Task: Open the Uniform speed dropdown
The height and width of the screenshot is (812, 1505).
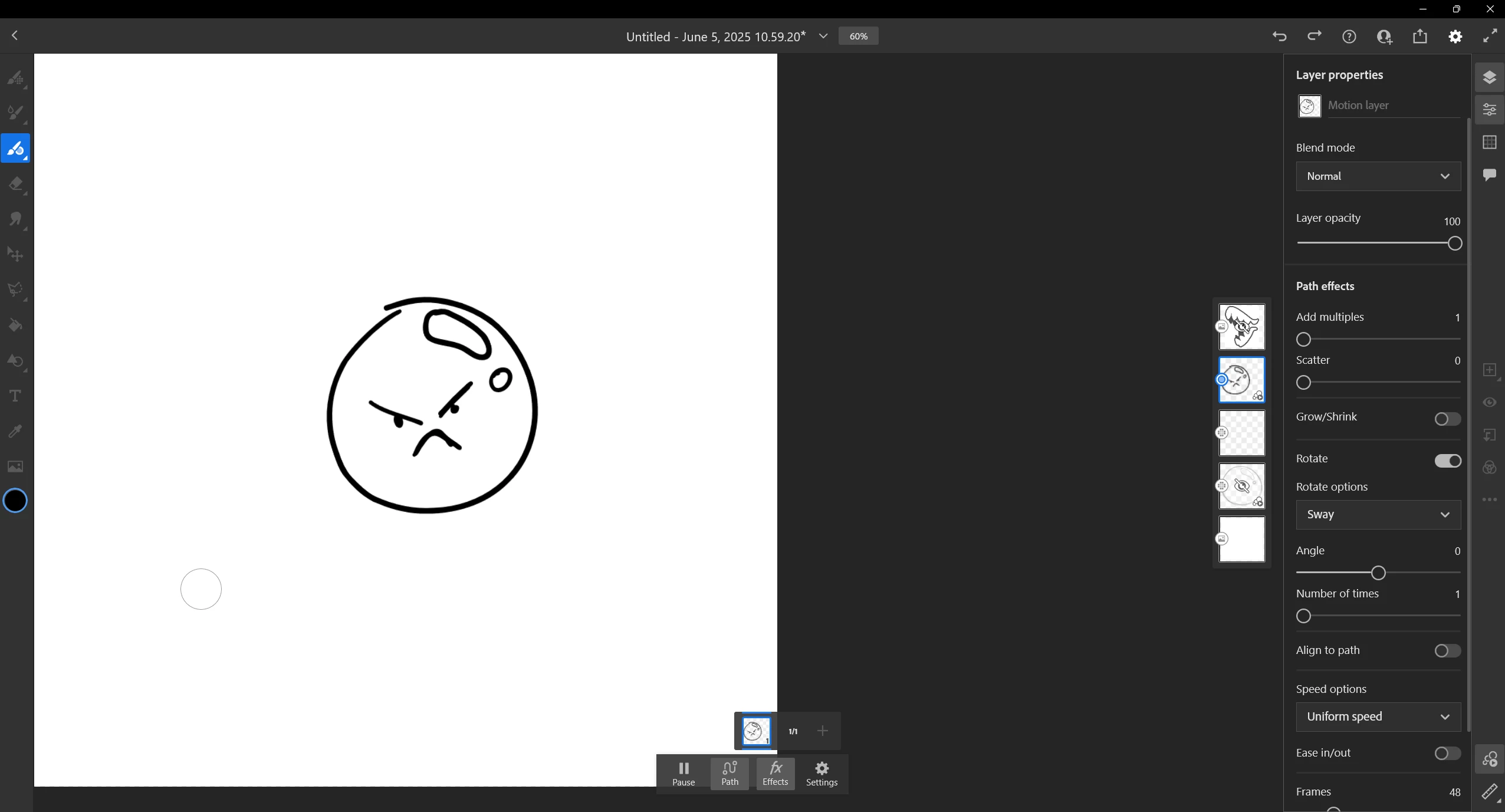Action: point(1378,717)
